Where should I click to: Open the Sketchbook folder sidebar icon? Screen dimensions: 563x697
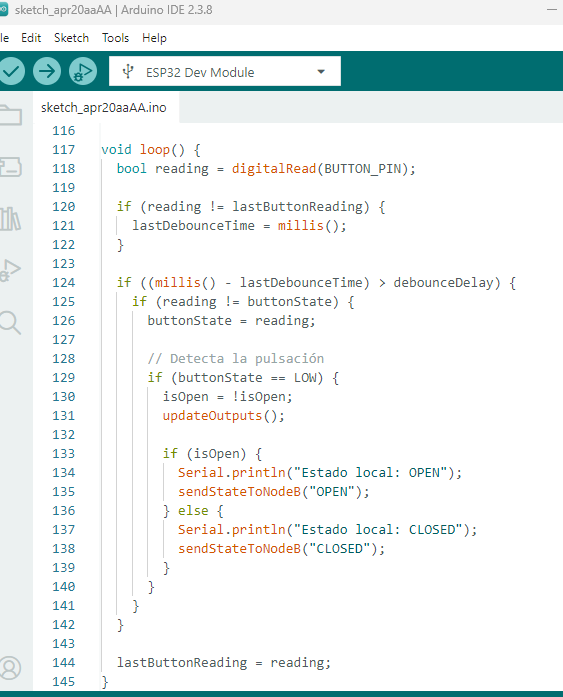pyautogui.click(x=11, y=115)
